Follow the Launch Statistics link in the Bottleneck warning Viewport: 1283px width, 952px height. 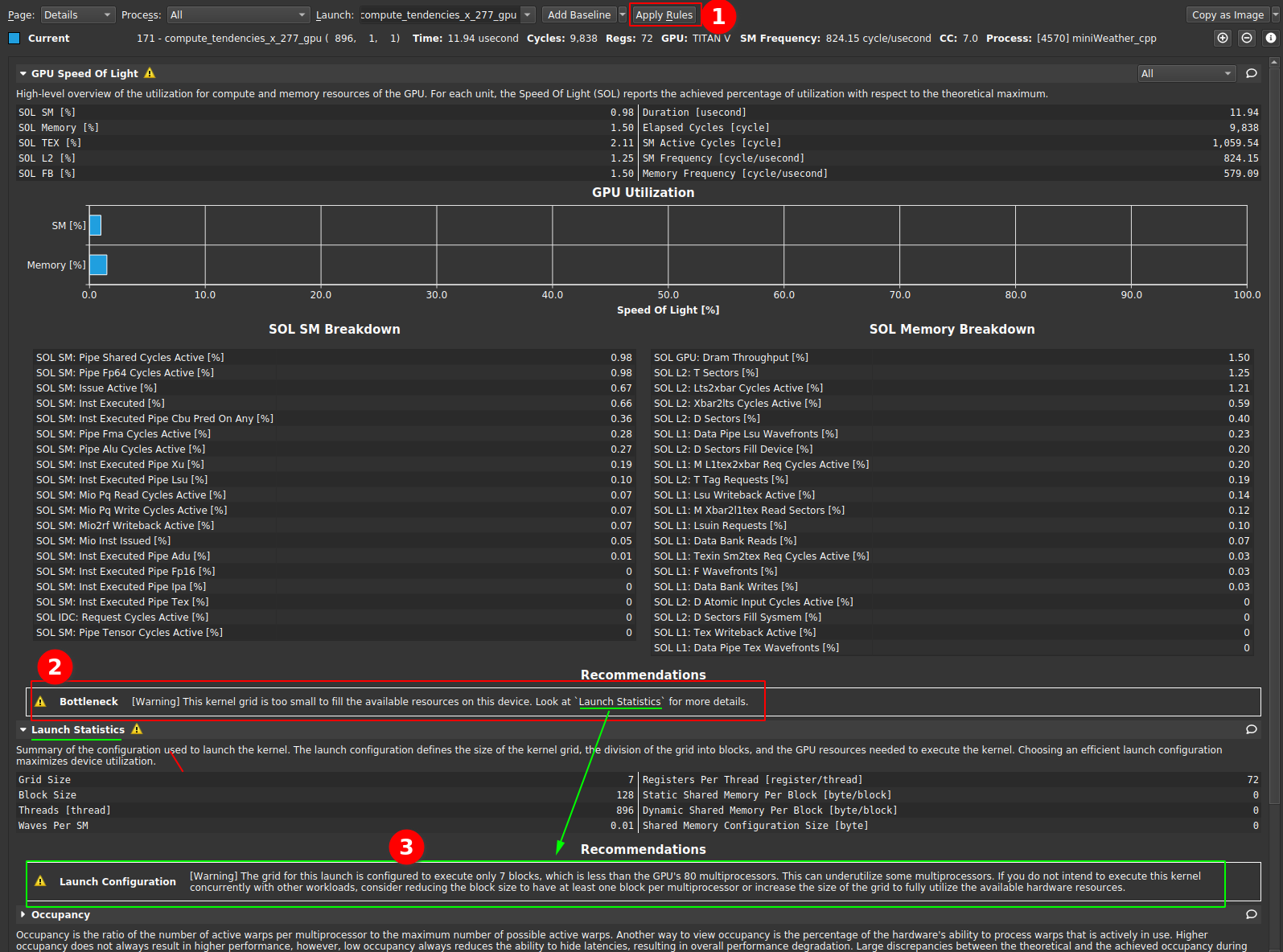[619, 702]
